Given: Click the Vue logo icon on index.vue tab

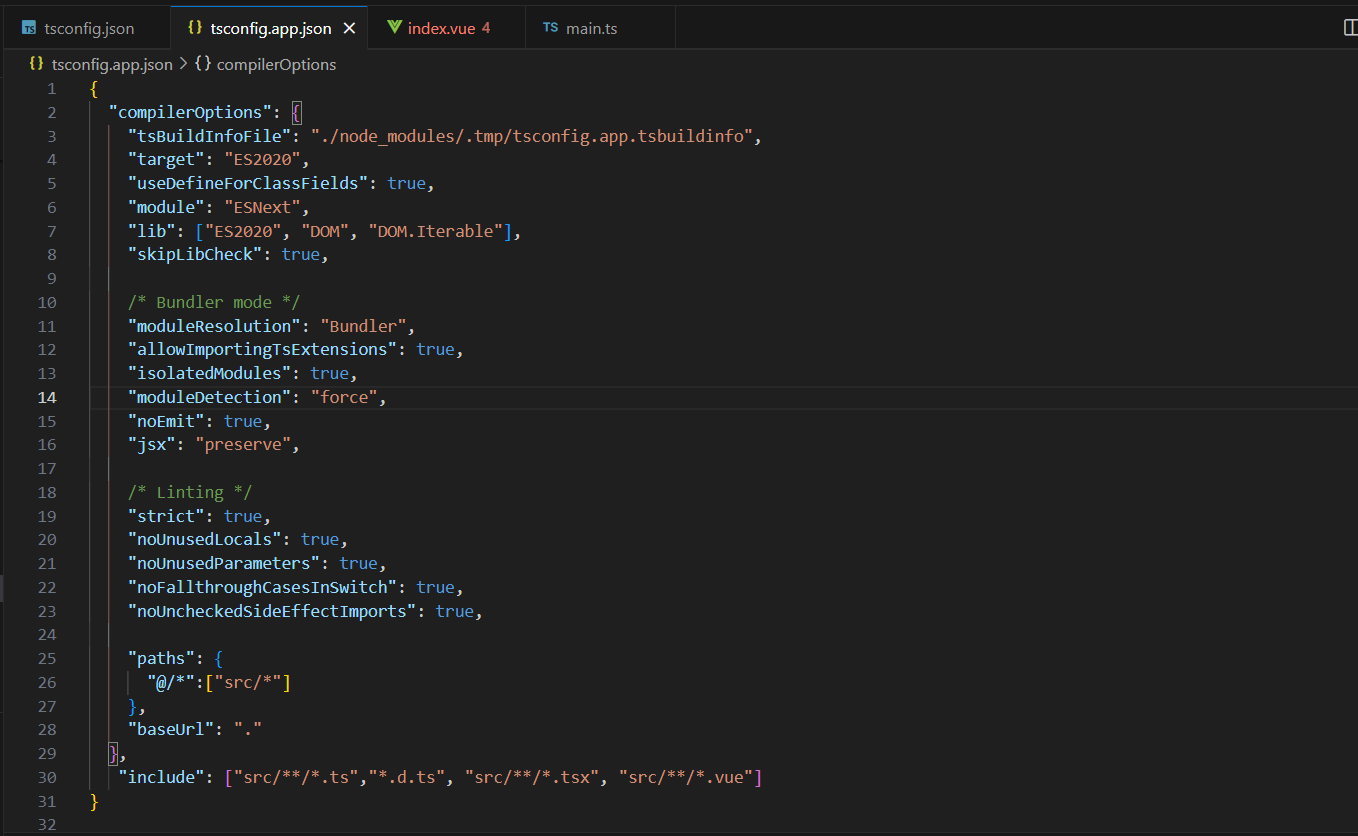Looking at the screenshot, I should point(394,28).
